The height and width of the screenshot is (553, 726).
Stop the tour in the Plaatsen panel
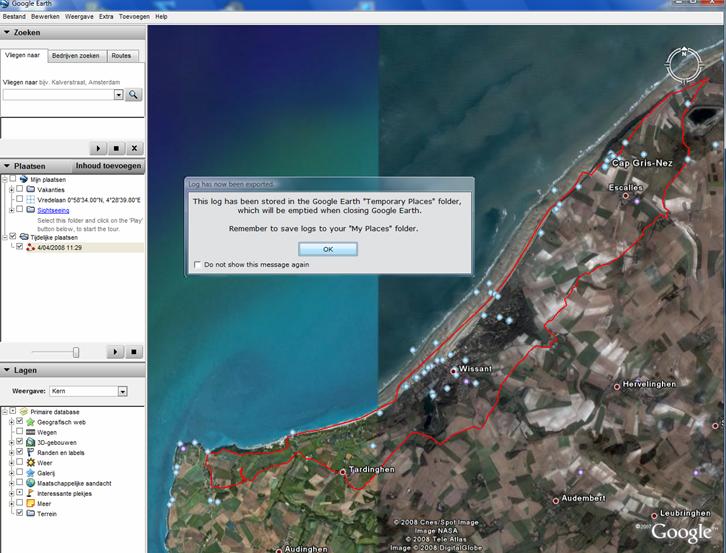(x=134, y=352)
